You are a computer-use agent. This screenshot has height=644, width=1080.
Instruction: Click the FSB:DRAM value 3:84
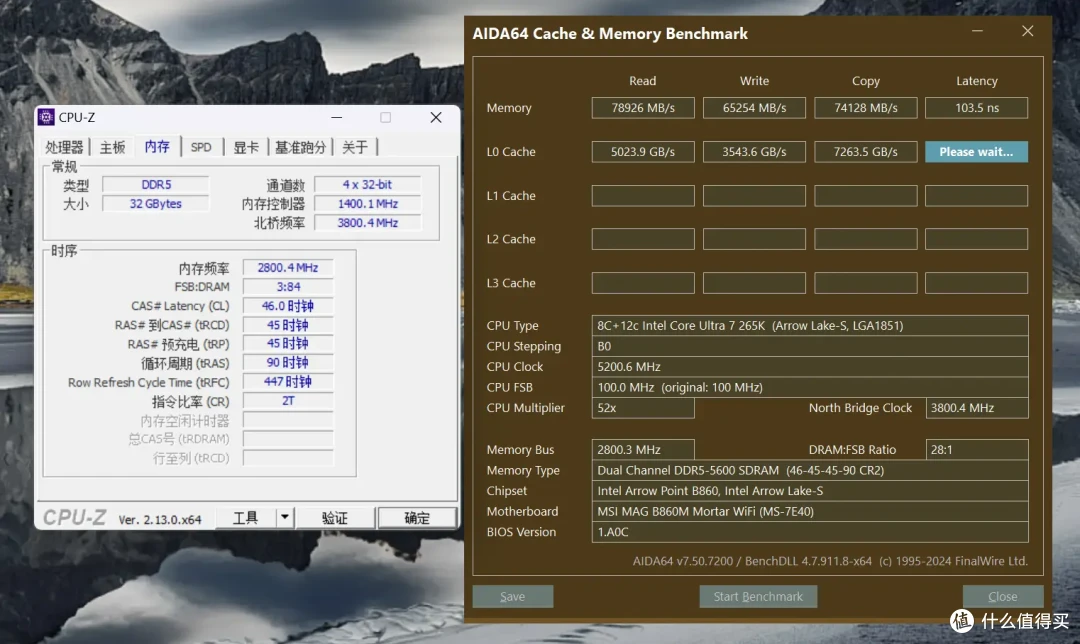point(288,287)
